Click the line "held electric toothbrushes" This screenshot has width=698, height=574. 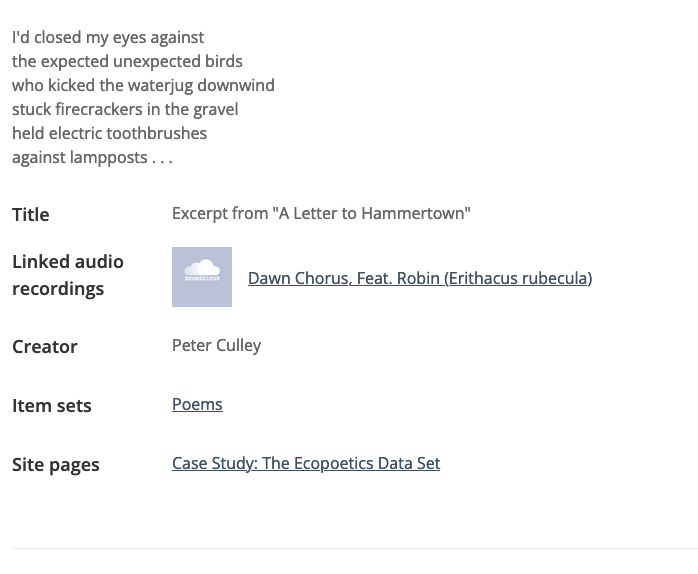coord(109,134)
